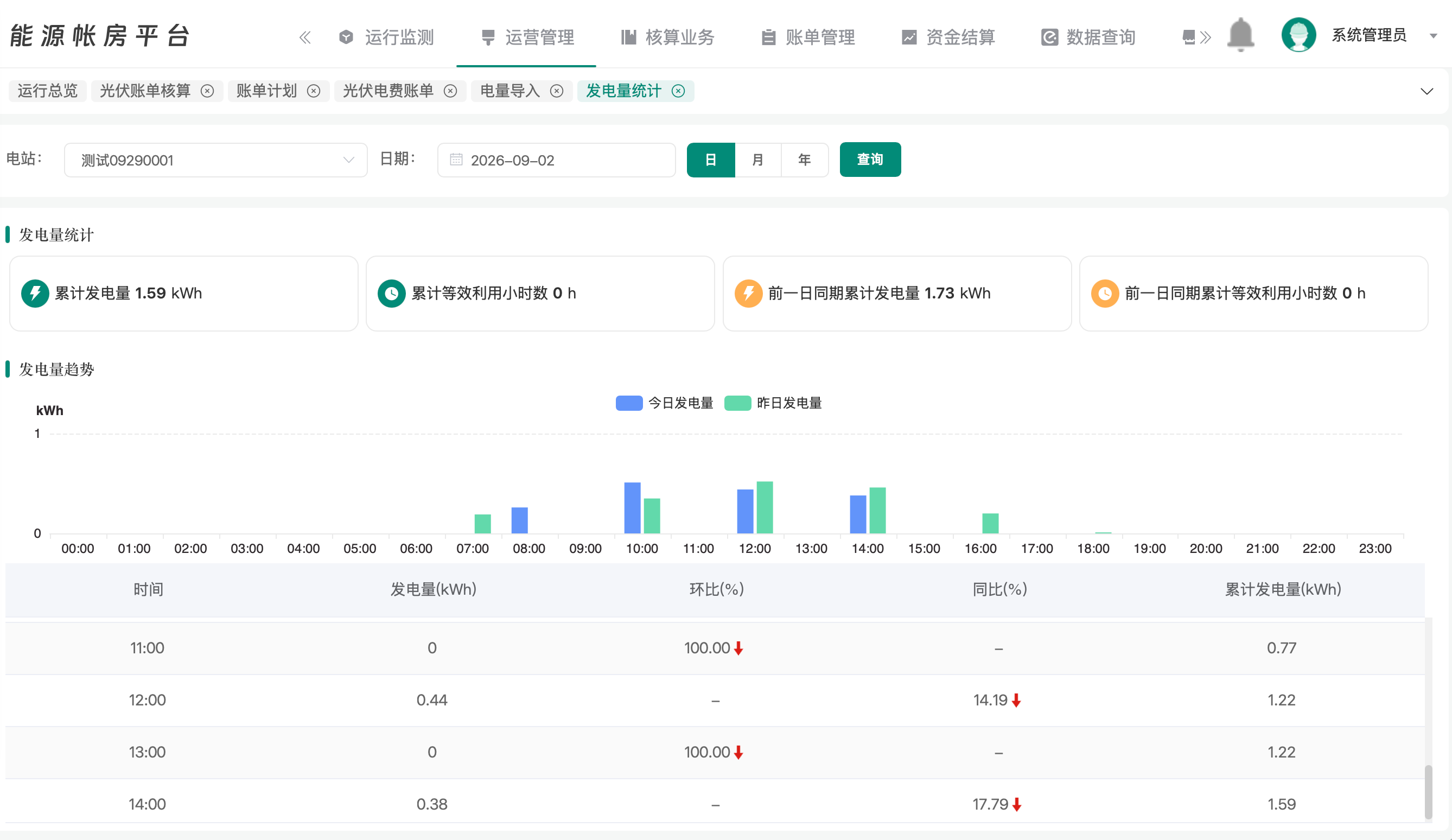Image resolution: width=1452 pixels, height=840 pixels.
Task: Click the 发电量(kWh) column header
Action: (434, 589)
